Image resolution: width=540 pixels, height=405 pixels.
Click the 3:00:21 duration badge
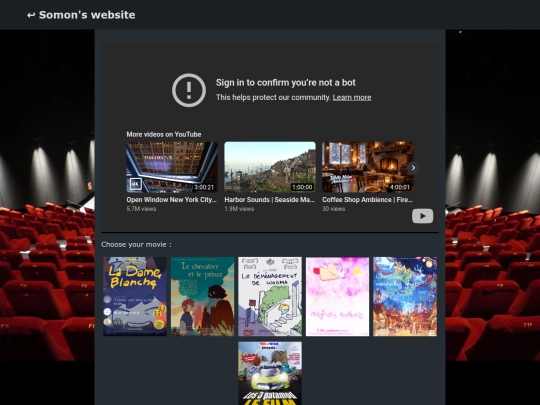click(x=204, y=187)
